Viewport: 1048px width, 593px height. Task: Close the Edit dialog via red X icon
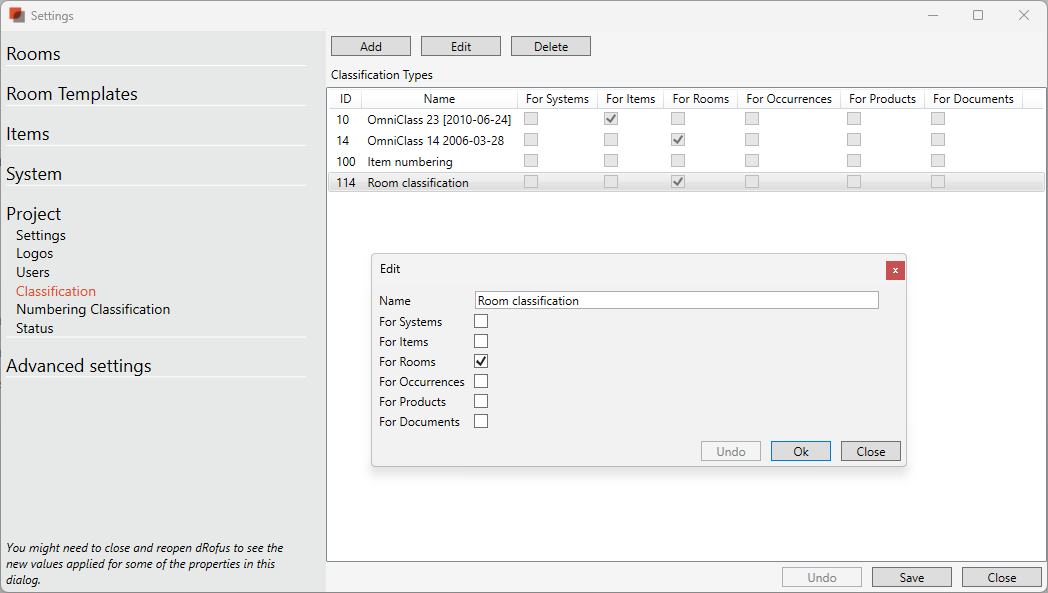tap(895, 270)
